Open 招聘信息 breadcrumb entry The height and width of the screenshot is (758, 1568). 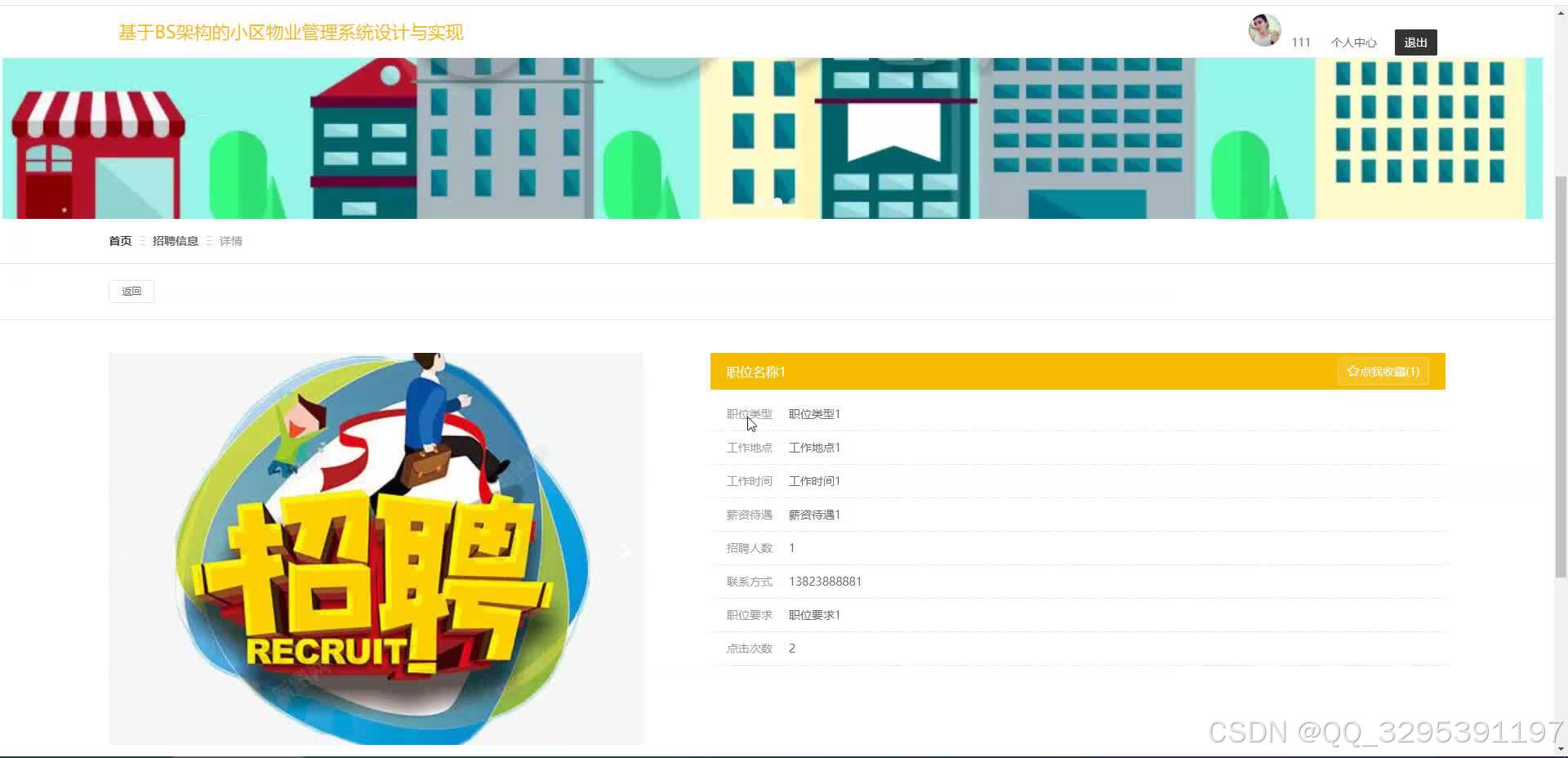[176, 240]
